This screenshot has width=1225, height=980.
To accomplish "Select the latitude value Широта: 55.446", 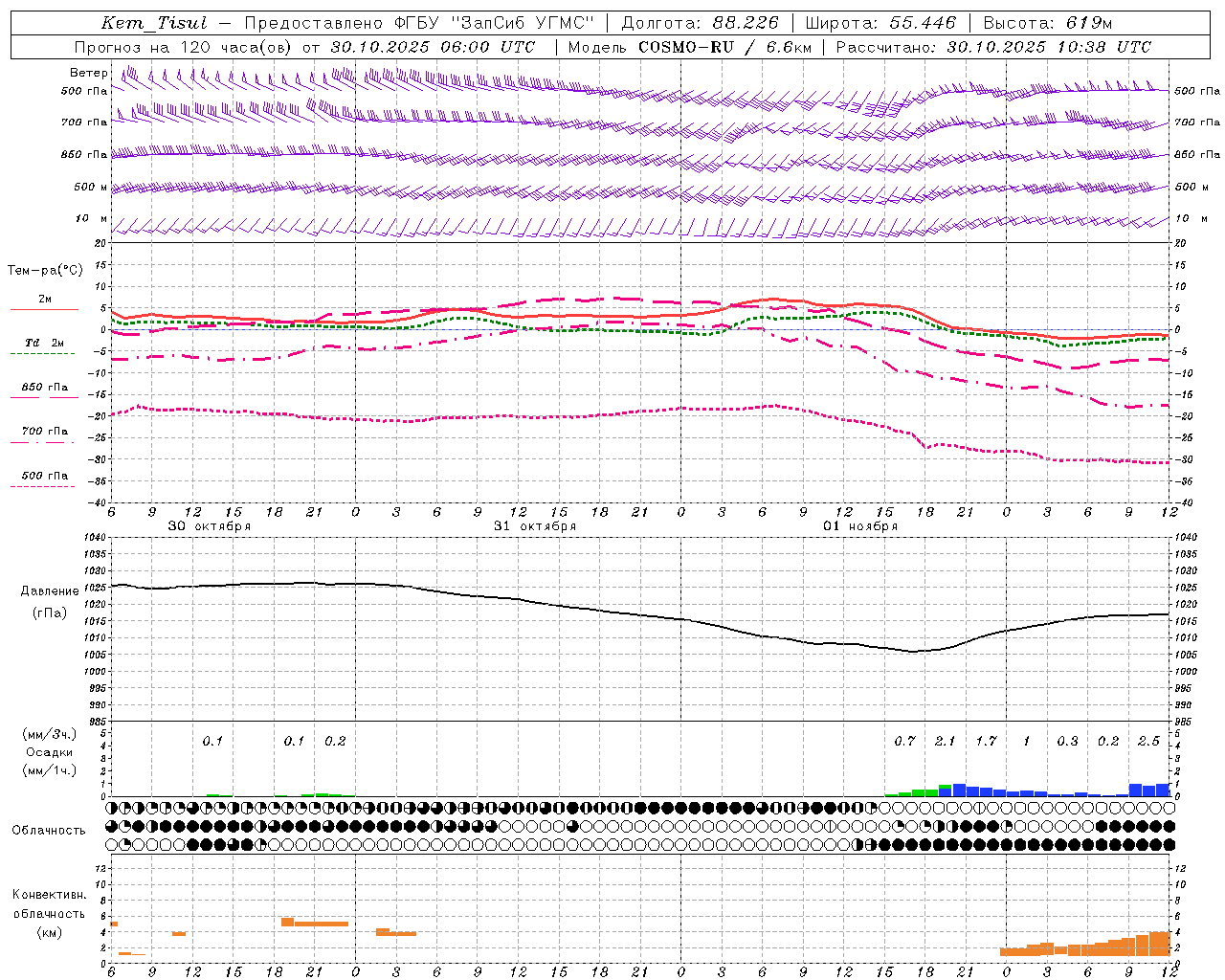I will pos(880,23).
